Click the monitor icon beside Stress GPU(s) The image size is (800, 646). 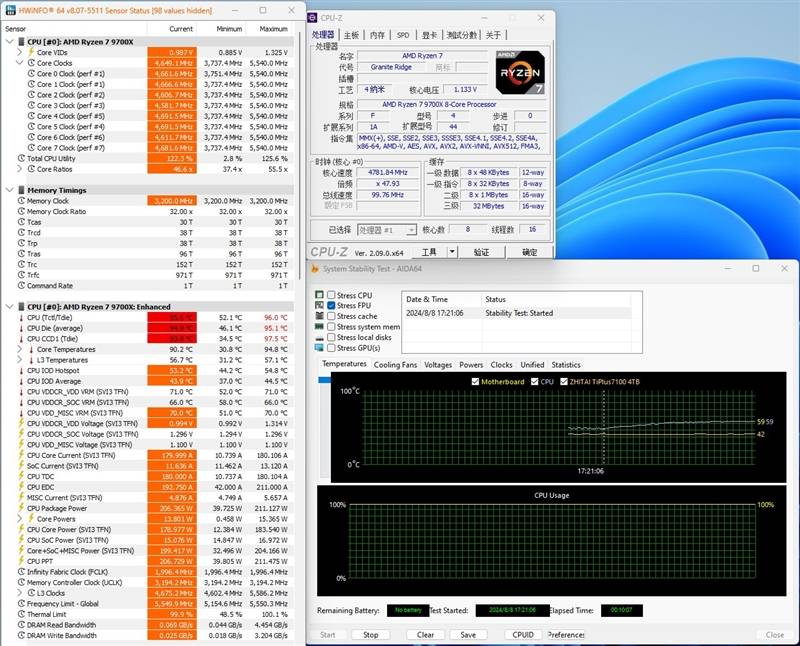tap(320, 348)
